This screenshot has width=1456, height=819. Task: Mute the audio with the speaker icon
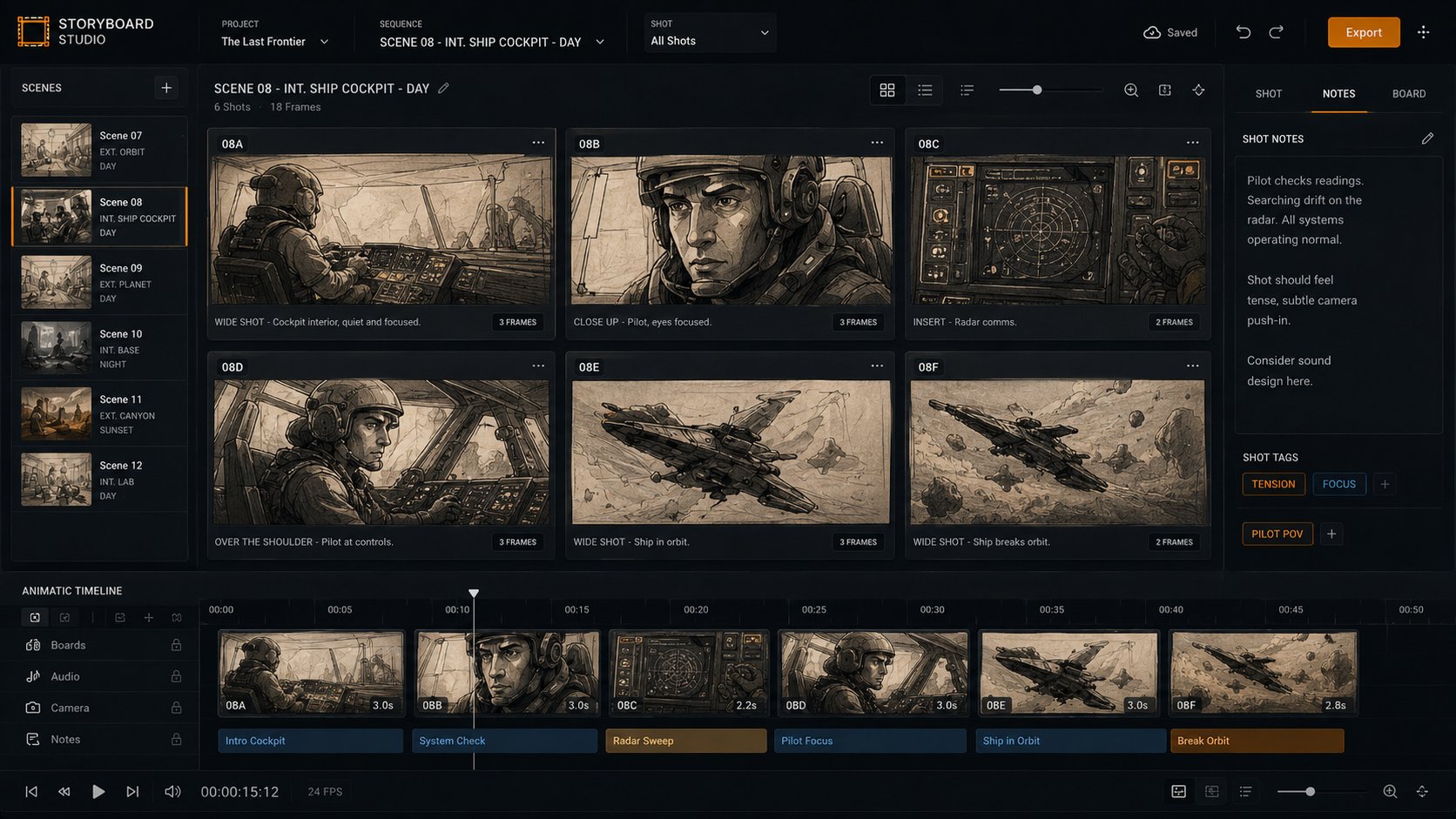[x=172, y=791]
